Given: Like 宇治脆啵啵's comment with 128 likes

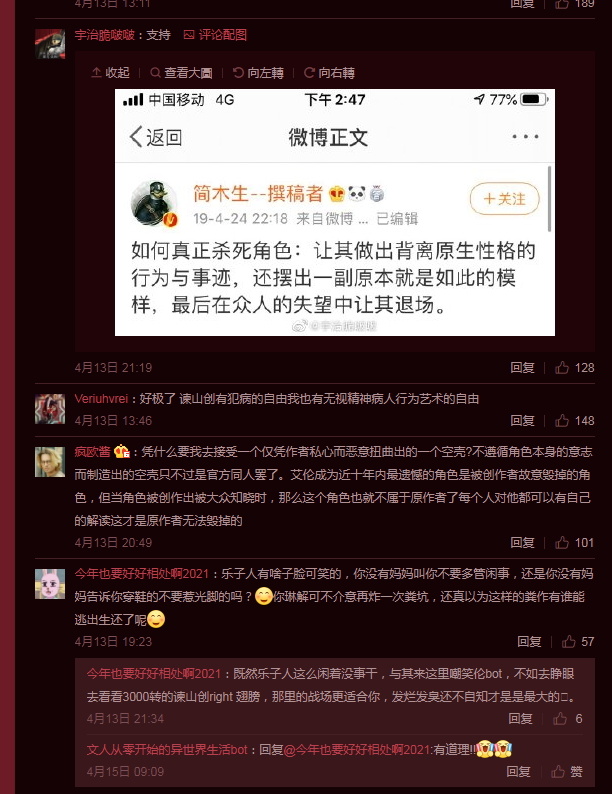Looking at the screenshot, I should pos(575,368).
